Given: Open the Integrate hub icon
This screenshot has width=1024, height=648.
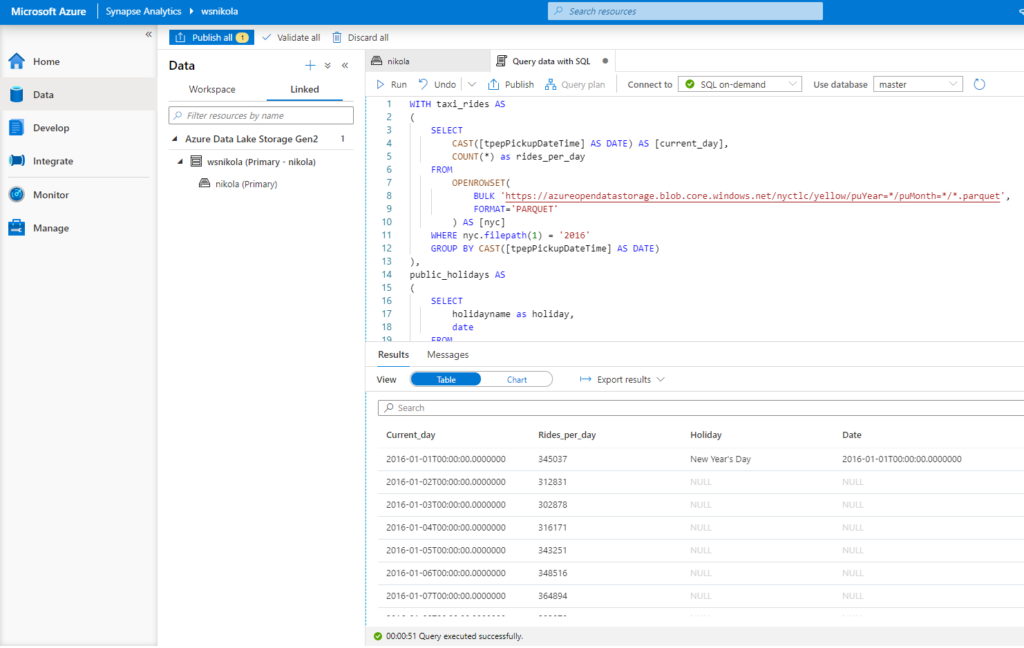Looking at the screenshot, I should pyautogui.click(x=16, y=161).
